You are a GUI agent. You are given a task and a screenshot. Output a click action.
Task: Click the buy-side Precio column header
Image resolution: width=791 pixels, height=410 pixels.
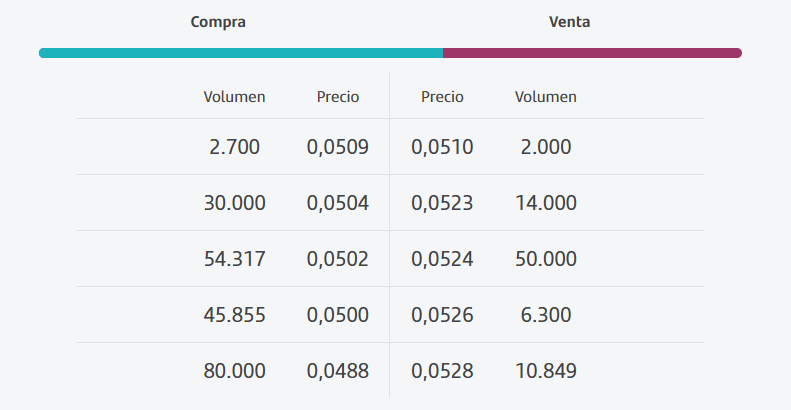(338, 97)
